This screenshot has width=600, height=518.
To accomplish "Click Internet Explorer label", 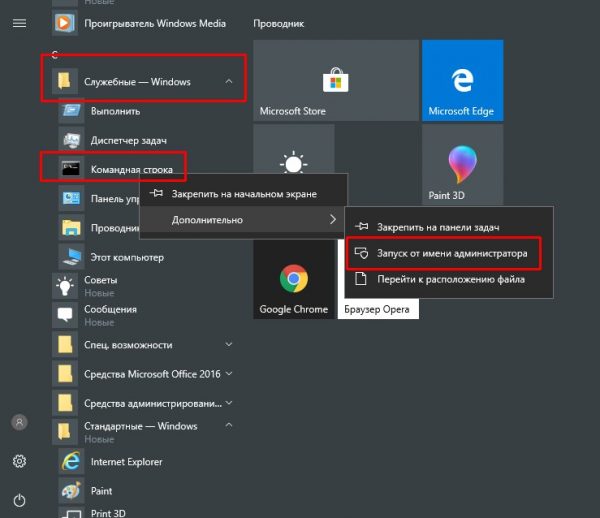I will click(x=127, y=462).
